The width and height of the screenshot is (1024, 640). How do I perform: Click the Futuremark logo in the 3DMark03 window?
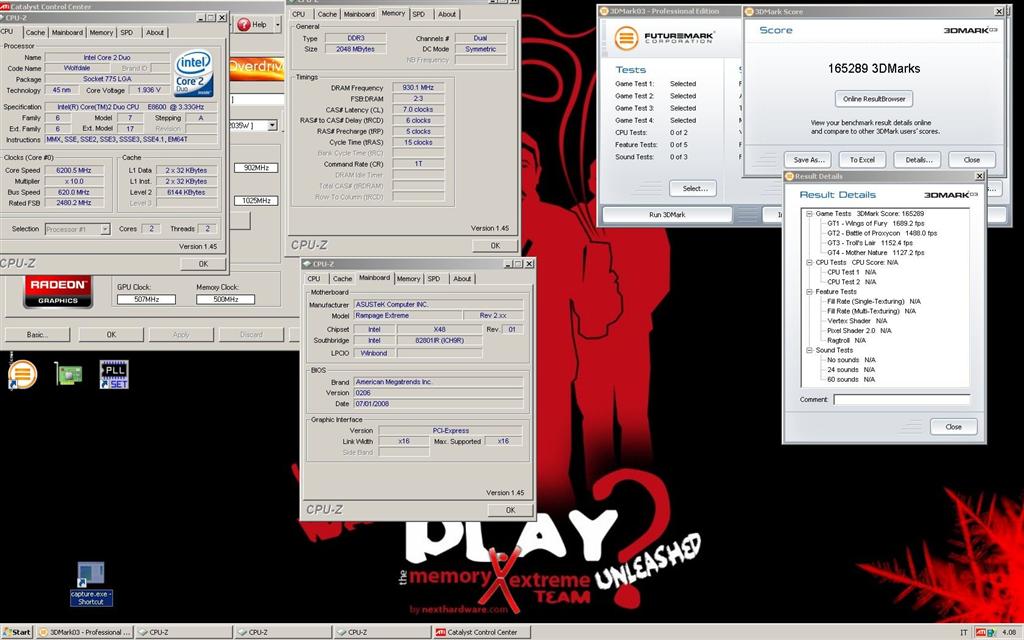(664, 38)
